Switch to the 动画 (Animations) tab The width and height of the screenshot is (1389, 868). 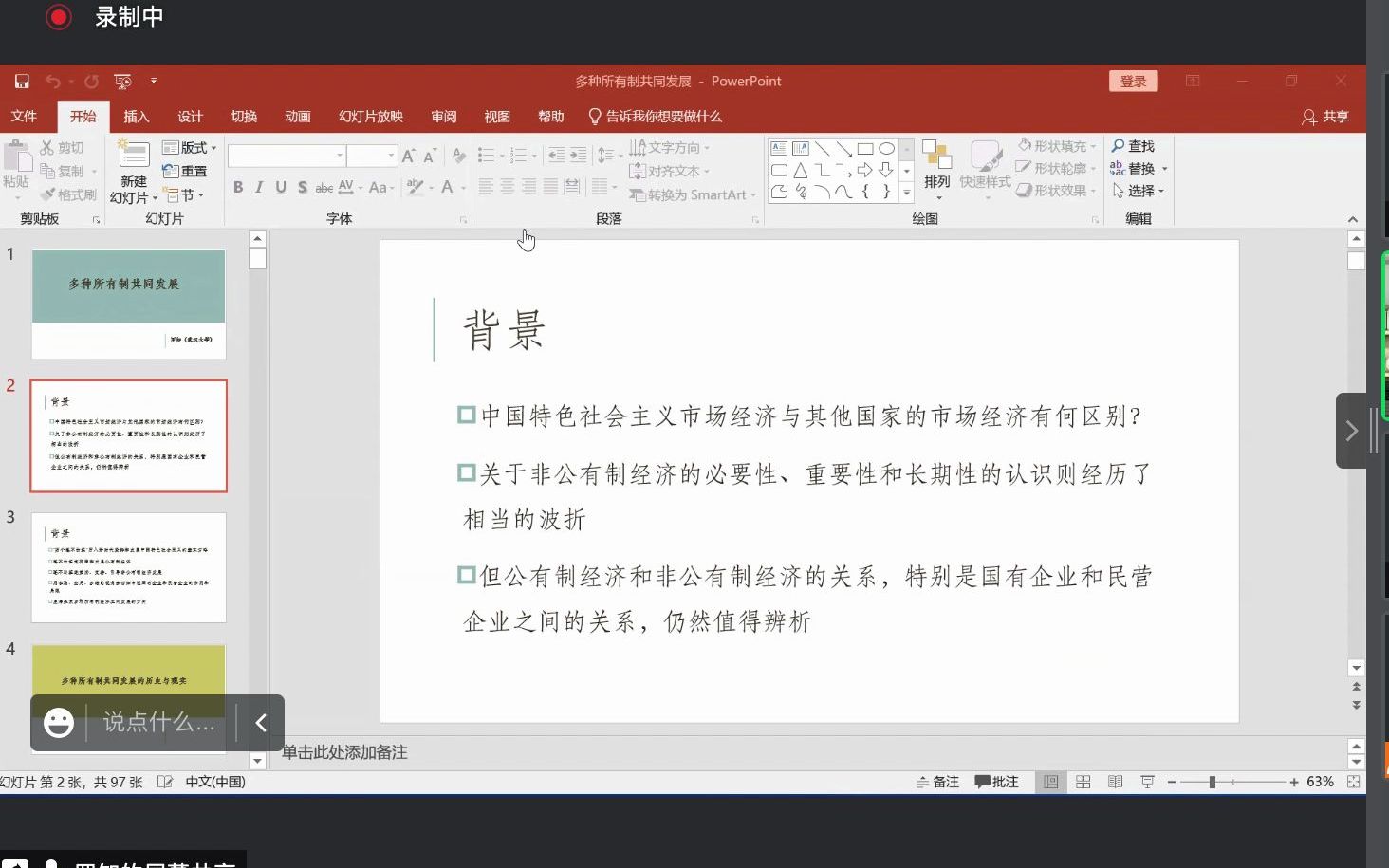298,117
